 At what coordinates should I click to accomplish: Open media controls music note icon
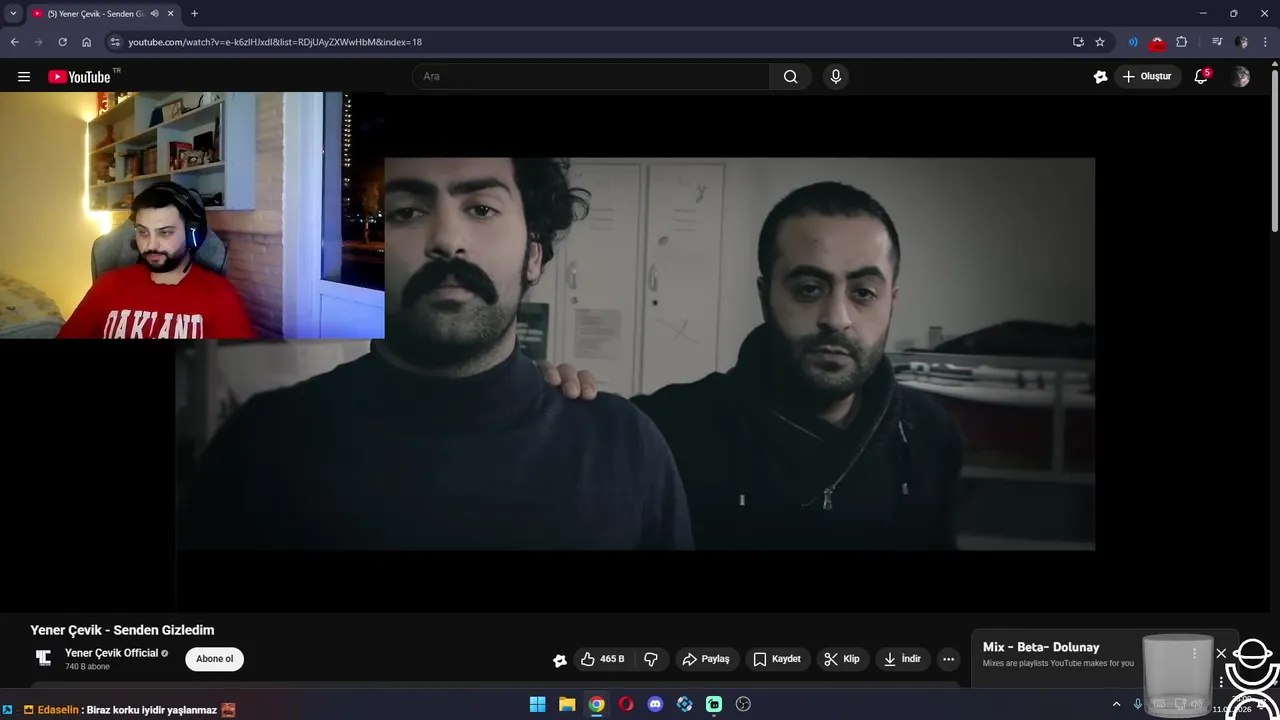coord(1217,42)
